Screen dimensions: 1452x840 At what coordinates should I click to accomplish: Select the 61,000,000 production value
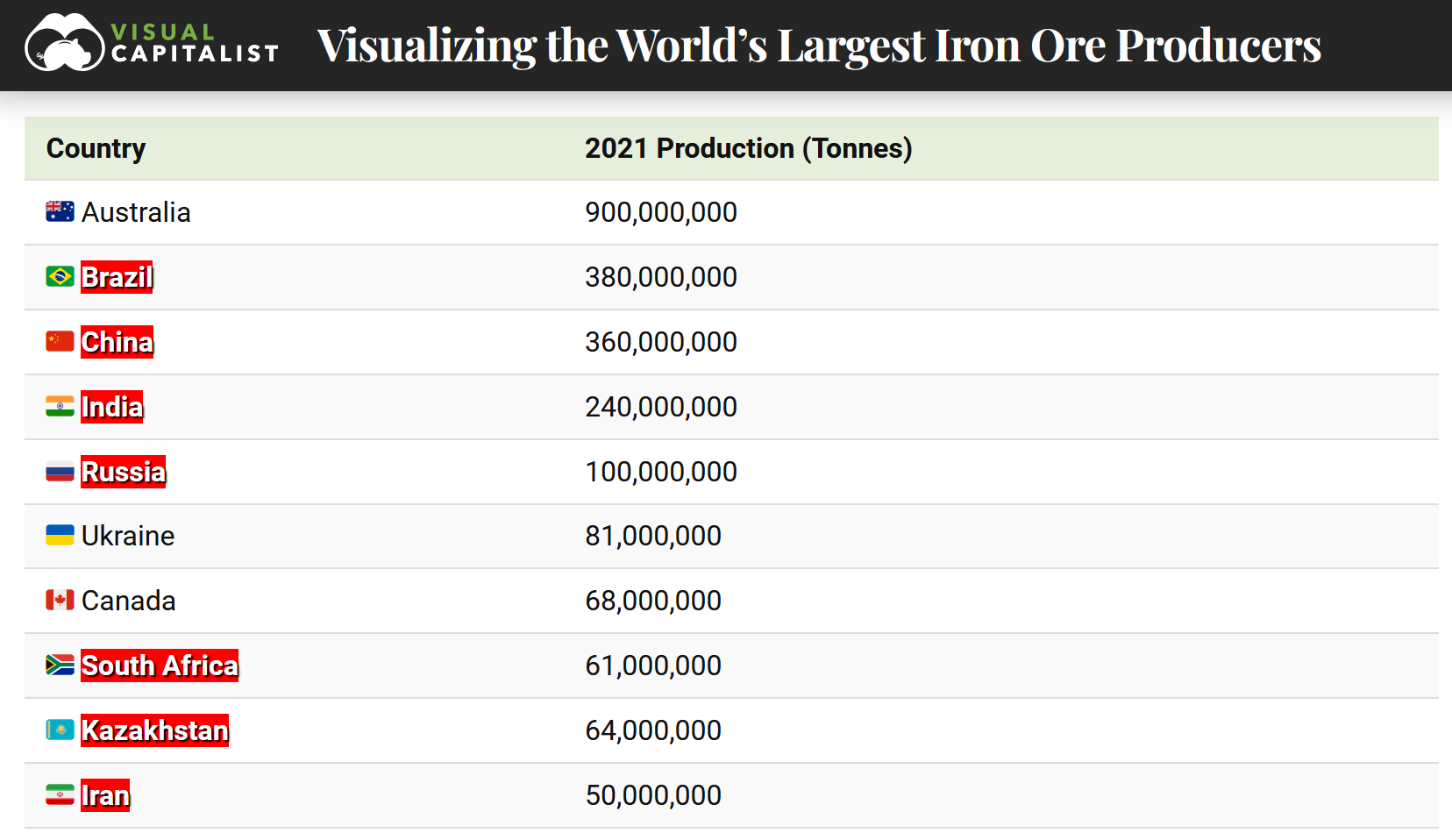tap(653, 666)
